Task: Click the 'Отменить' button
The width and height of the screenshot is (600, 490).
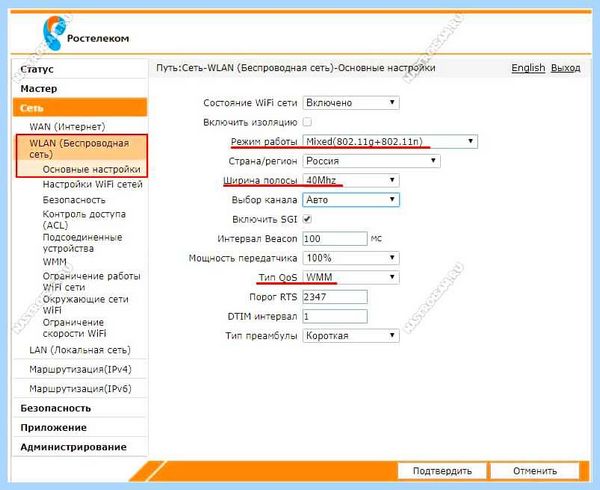Action: [x=535, y=471]
